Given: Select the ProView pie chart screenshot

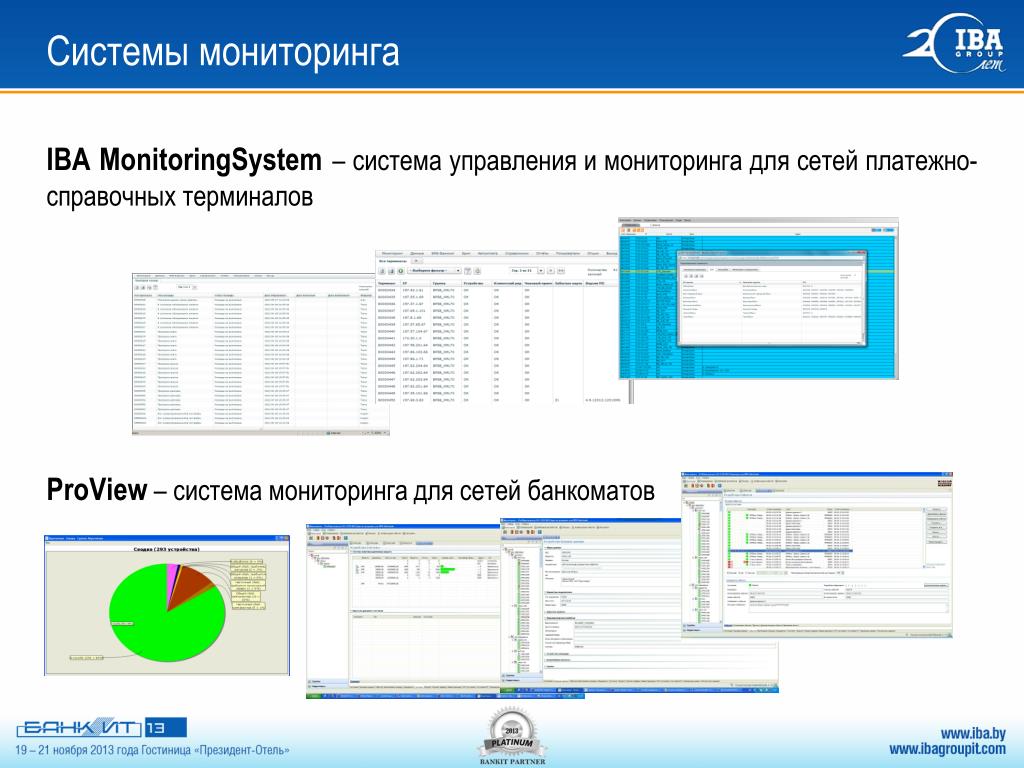Looking at the screenshot, I should tap(167, 605).
